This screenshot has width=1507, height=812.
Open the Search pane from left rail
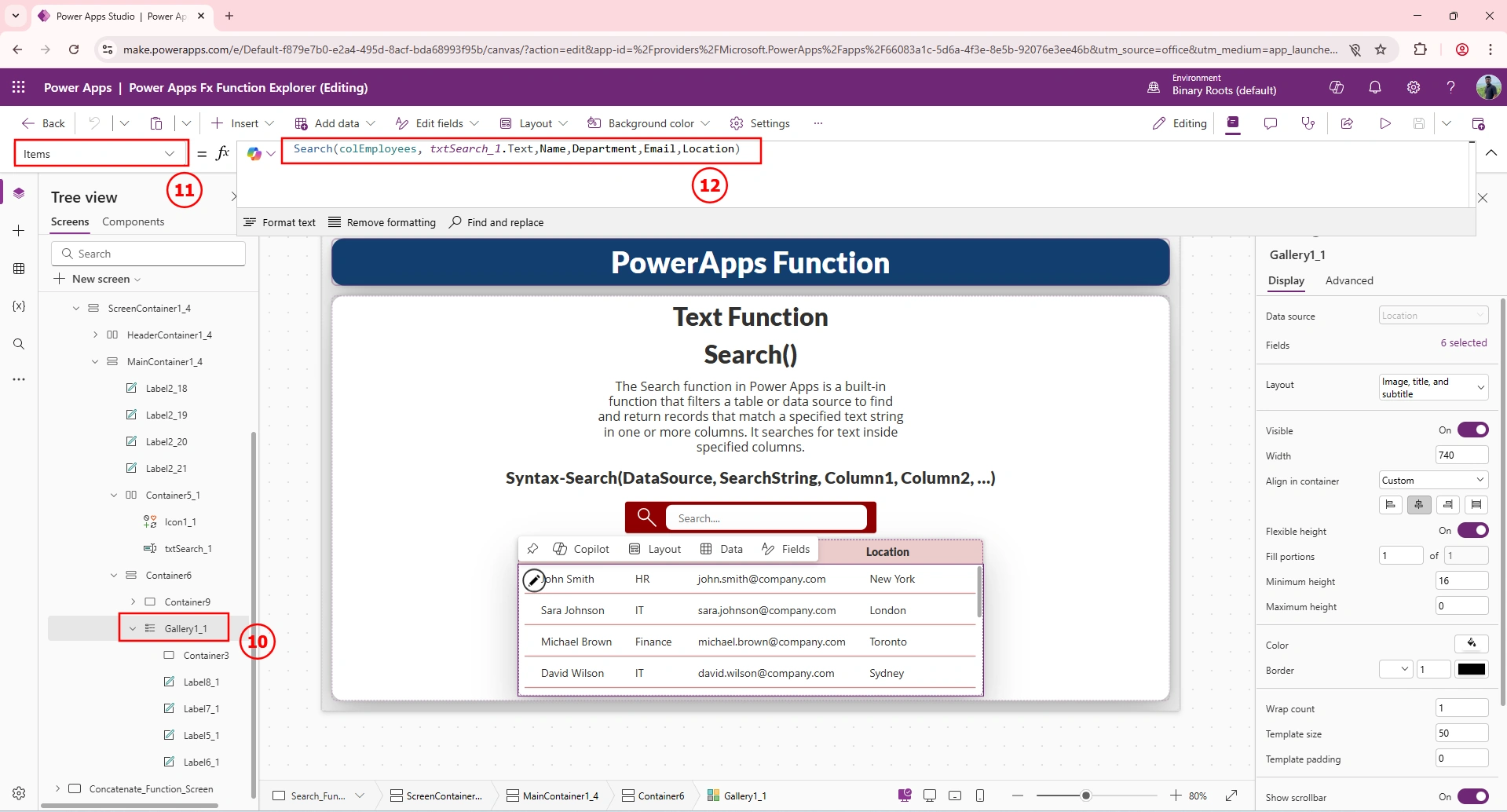(19, 344)
